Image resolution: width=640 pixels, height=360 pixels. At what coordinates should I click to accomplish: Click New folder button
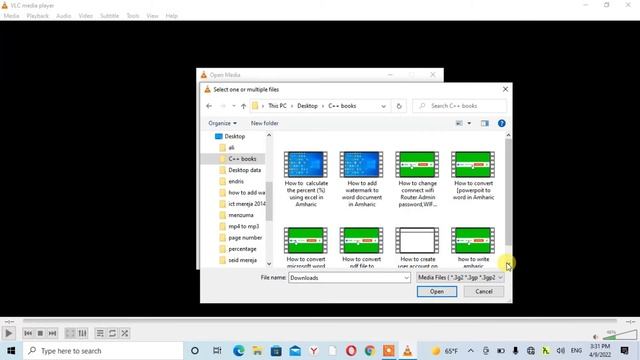[264, 123]
